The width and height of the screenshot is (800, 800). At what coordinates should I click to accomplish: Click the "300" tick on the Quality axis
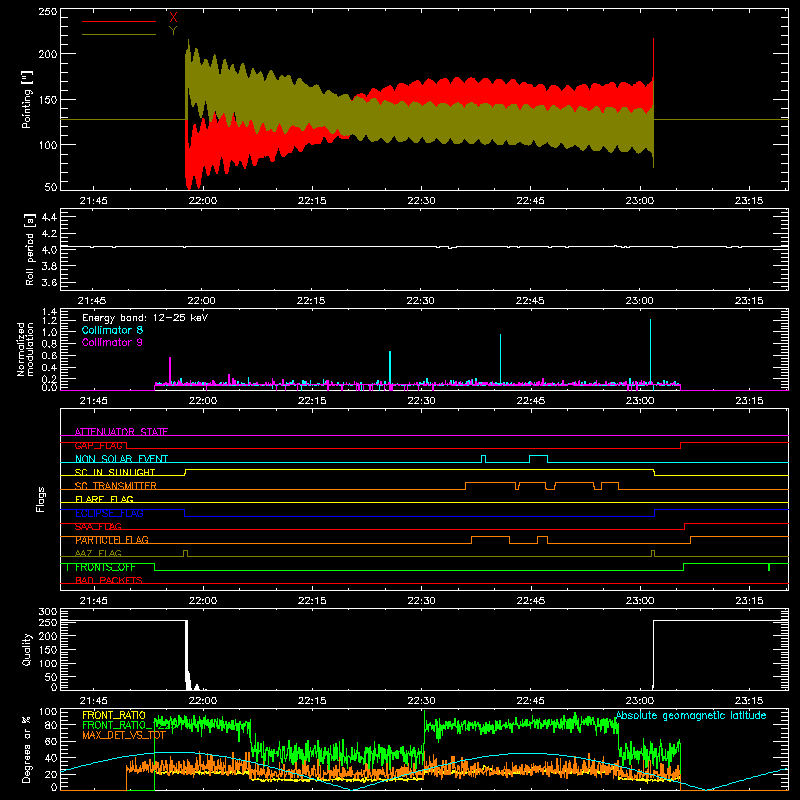pos(47,612)
